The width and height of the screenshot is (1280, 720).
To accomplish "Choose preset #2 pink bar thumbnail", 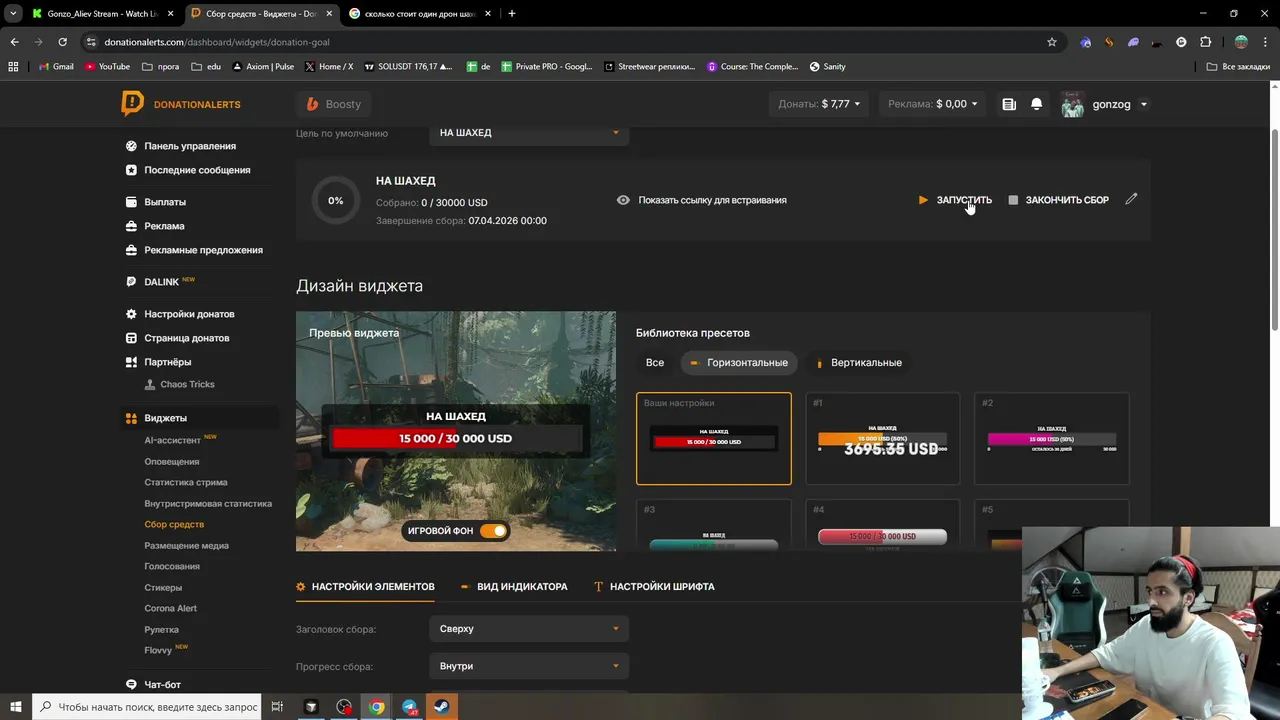I will click(1052, 438).
